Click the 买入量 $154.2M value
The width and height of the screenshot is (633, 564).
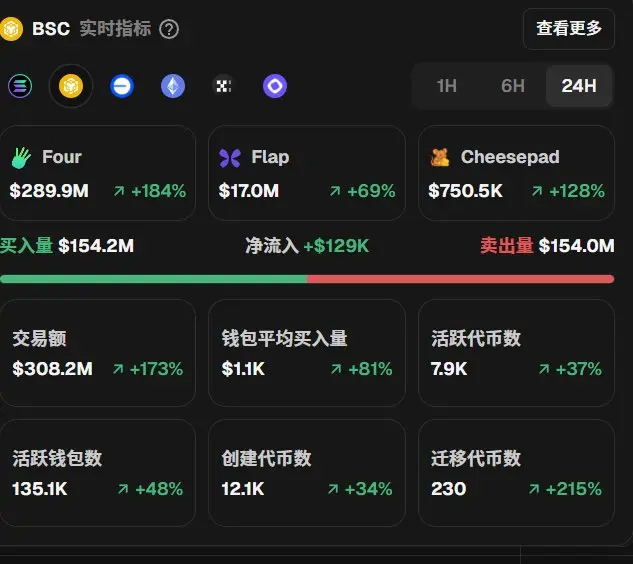[x=96, y=246]
